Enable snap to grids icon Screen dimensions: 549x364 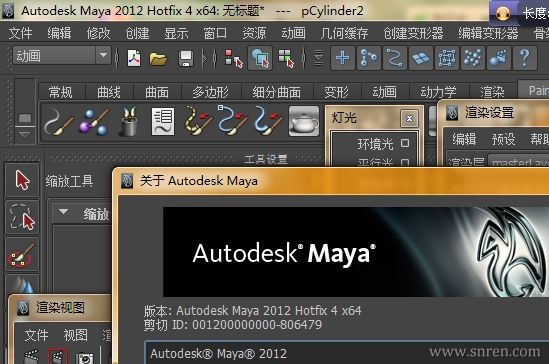pyautogui.click(x=342, y=58)
